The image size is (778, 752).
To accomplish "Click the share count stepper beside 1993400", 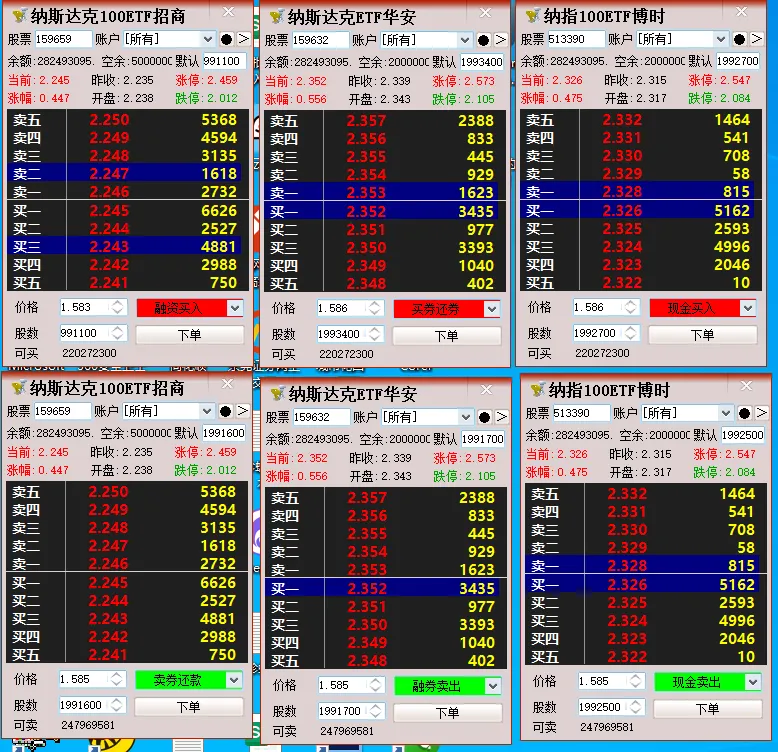I will 375,334.
